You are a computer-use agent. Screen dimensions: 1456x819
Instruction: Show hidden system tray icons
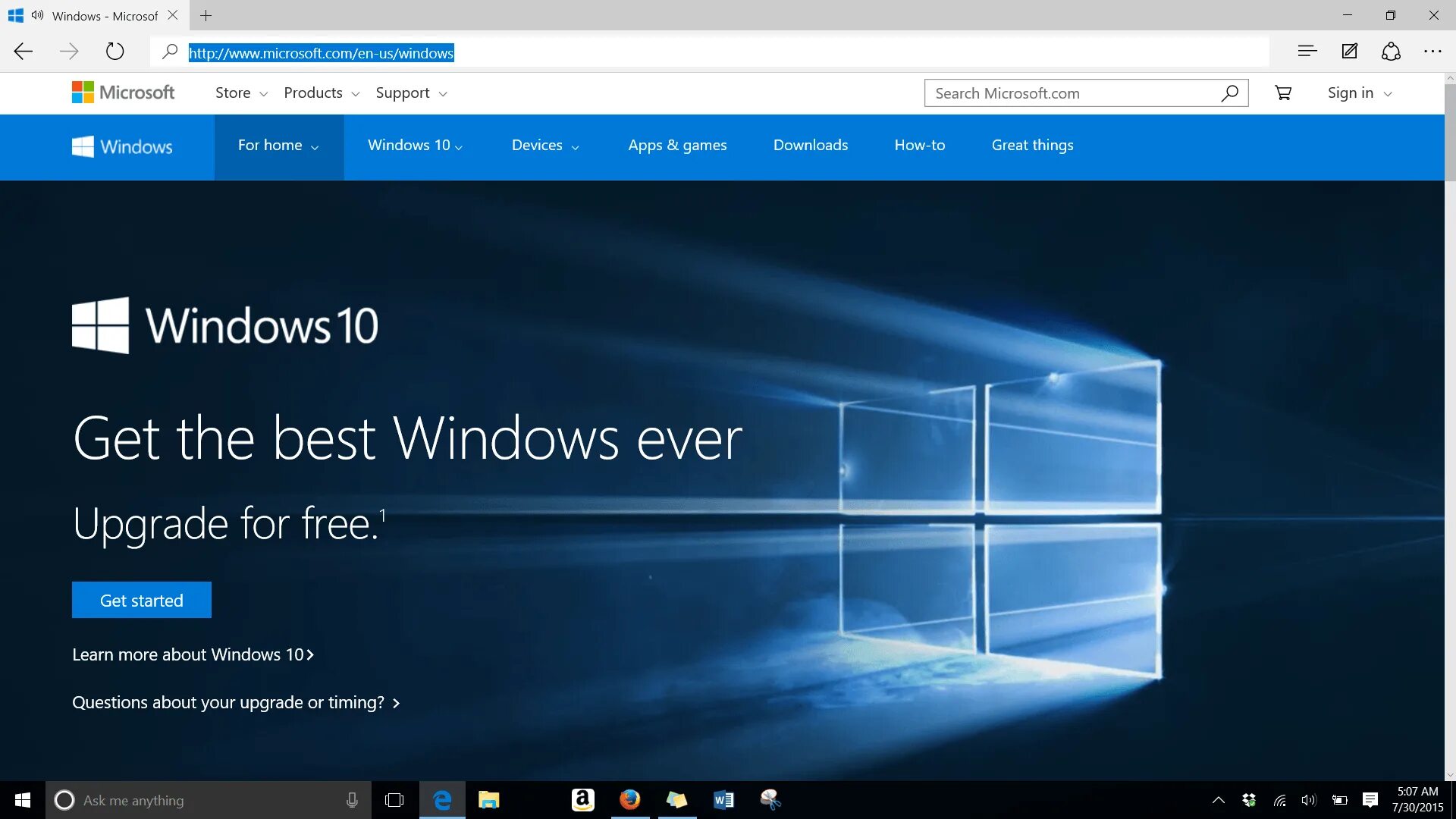[x=1219, y=800]
